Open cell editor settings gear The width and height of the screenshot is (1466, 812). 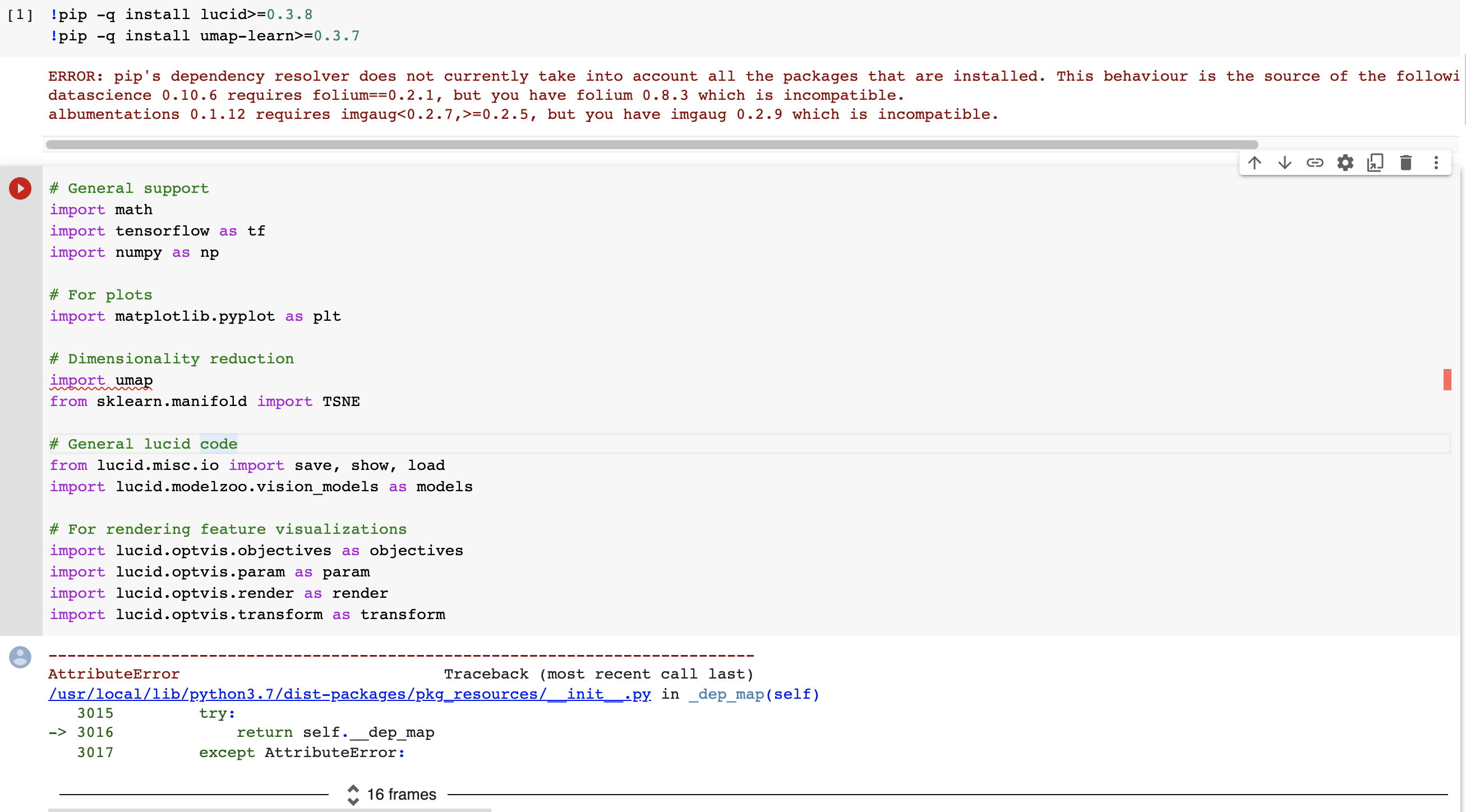click(x=1345, y=163)
